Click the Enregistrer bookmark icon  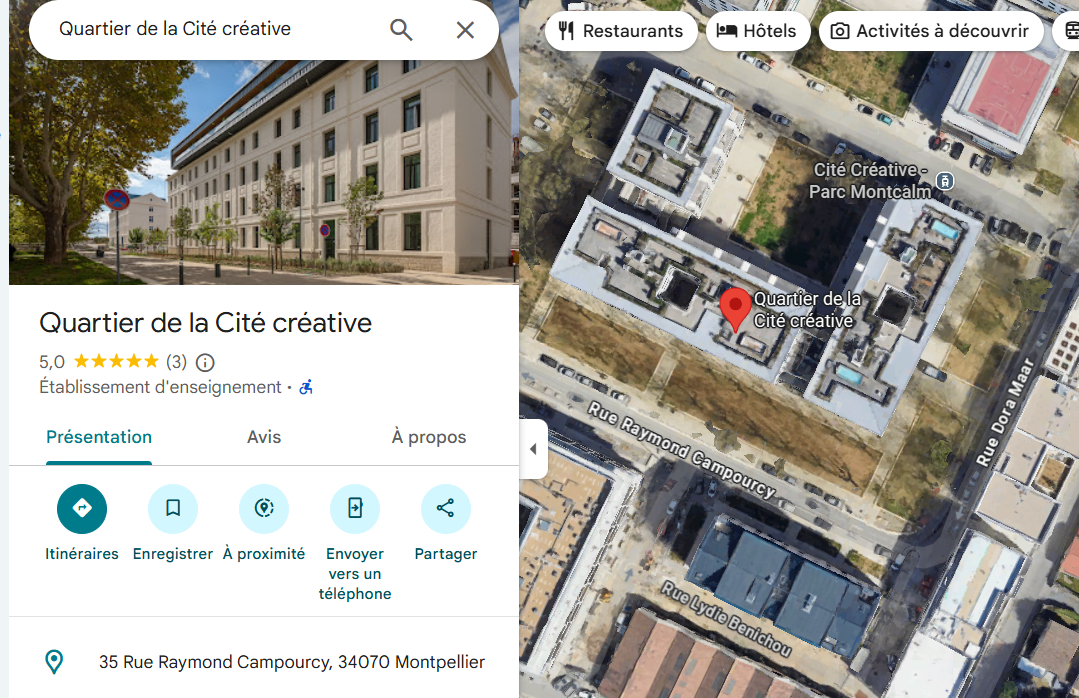click(x=173, y=509)
